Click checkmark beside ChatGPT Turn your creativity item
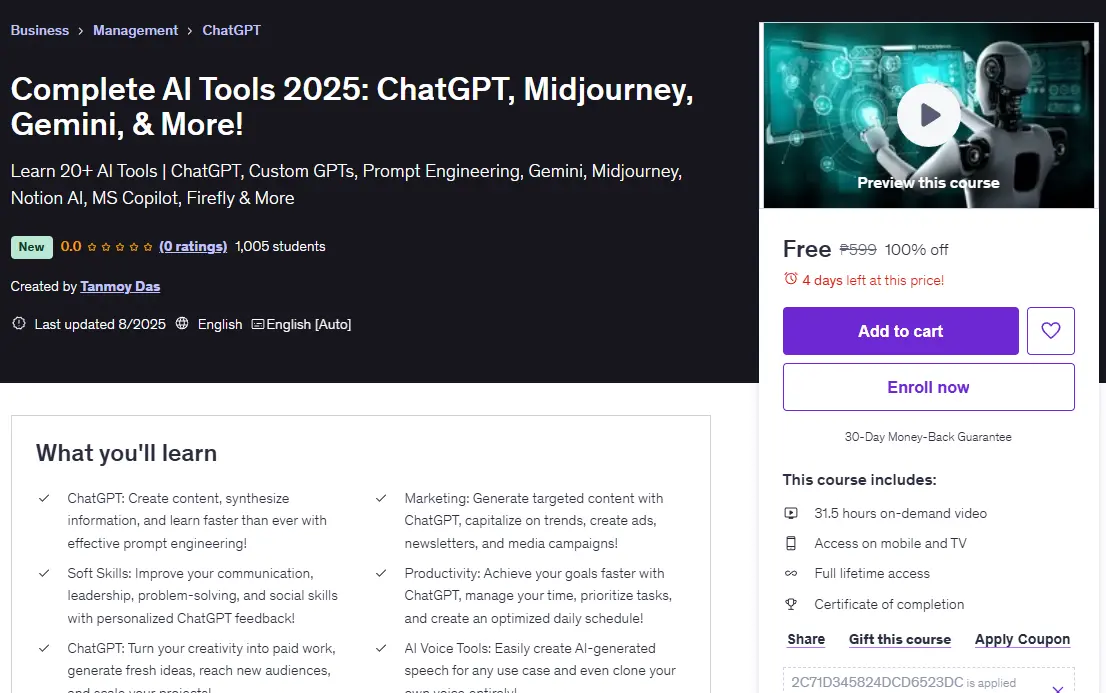Screen dimensions: 1106x693 [44, 648]
